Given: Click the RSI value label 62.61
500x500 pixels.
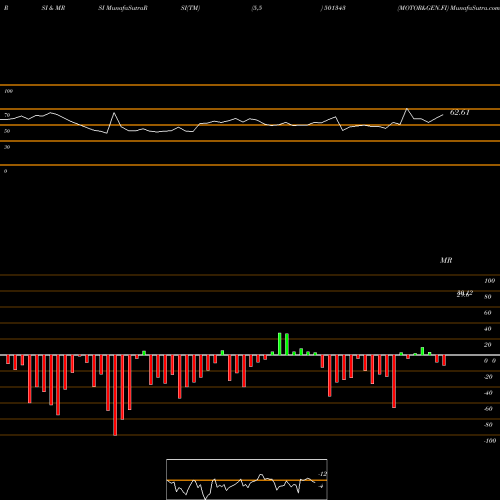Looking at the screenshot, I should click(x=460, y=113).
